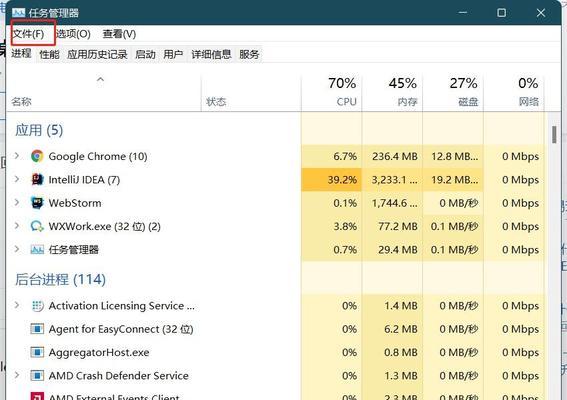This screenshot has width=567, height=400.
Task: Click the IntelliJ IDEA process icon
Action: tap(37, 179)
